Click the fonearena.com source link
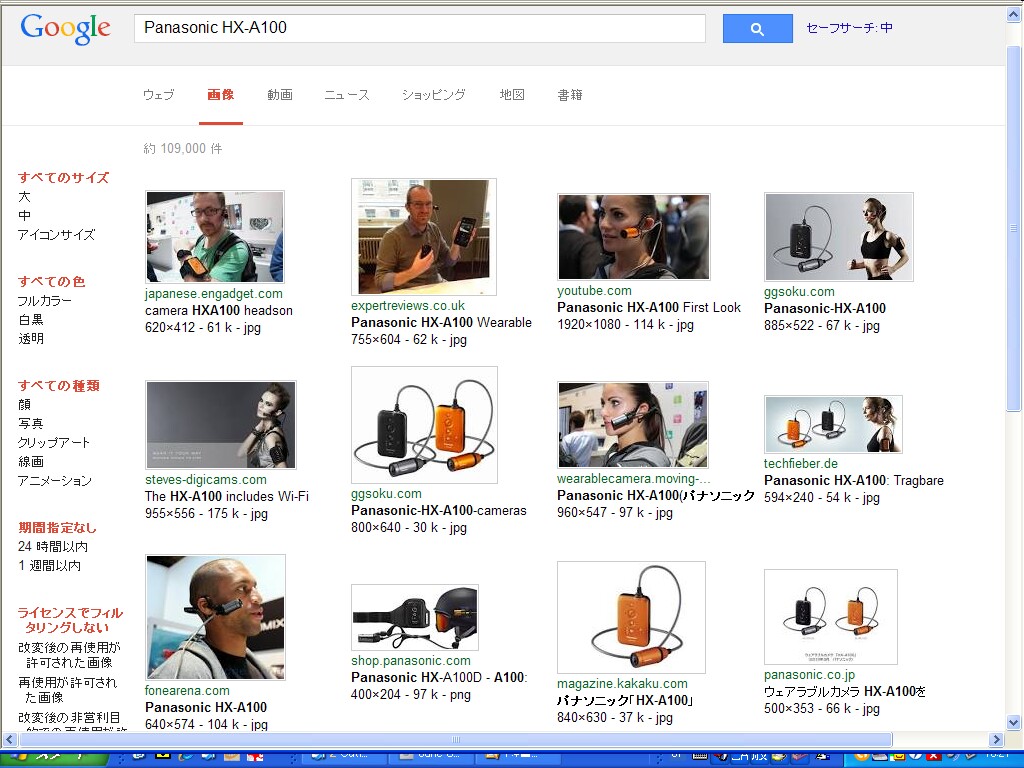This screenshot has height=768, width=1024. (x=187, y=690)
